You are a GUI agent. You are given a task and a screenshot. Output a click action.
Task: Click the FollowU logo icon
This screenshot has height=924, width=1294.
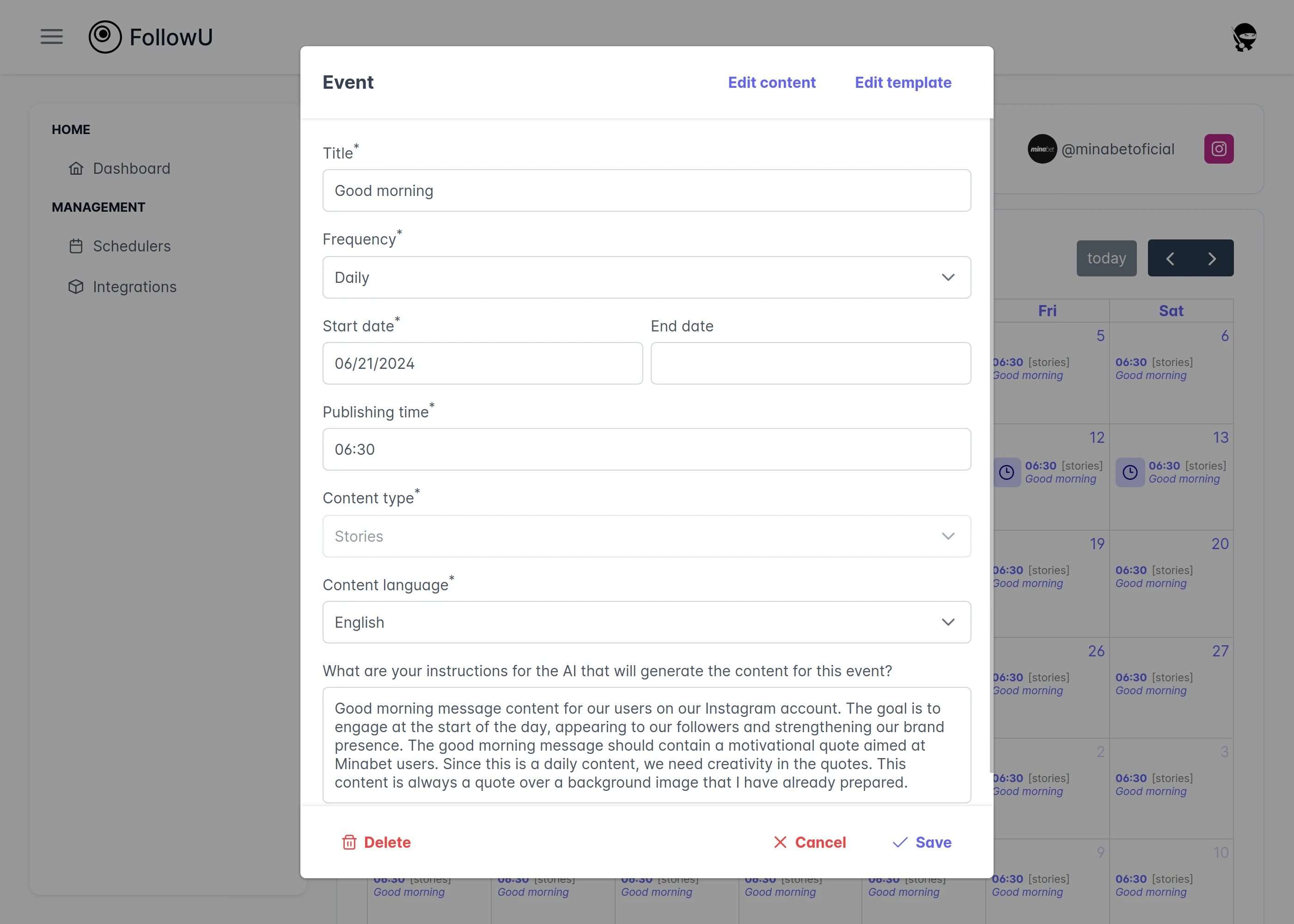click(105, 37)
